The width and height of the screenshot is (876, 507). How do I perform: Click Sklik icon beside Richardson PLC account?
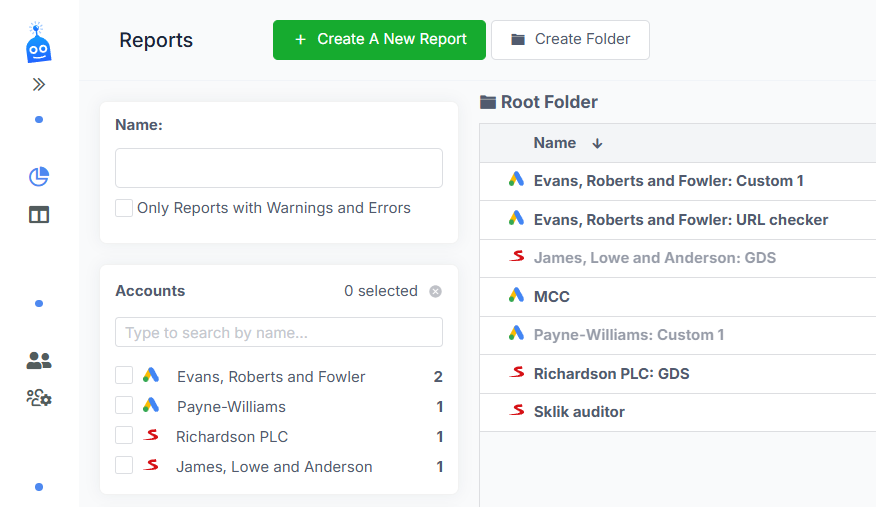click(x=151, y=435)
